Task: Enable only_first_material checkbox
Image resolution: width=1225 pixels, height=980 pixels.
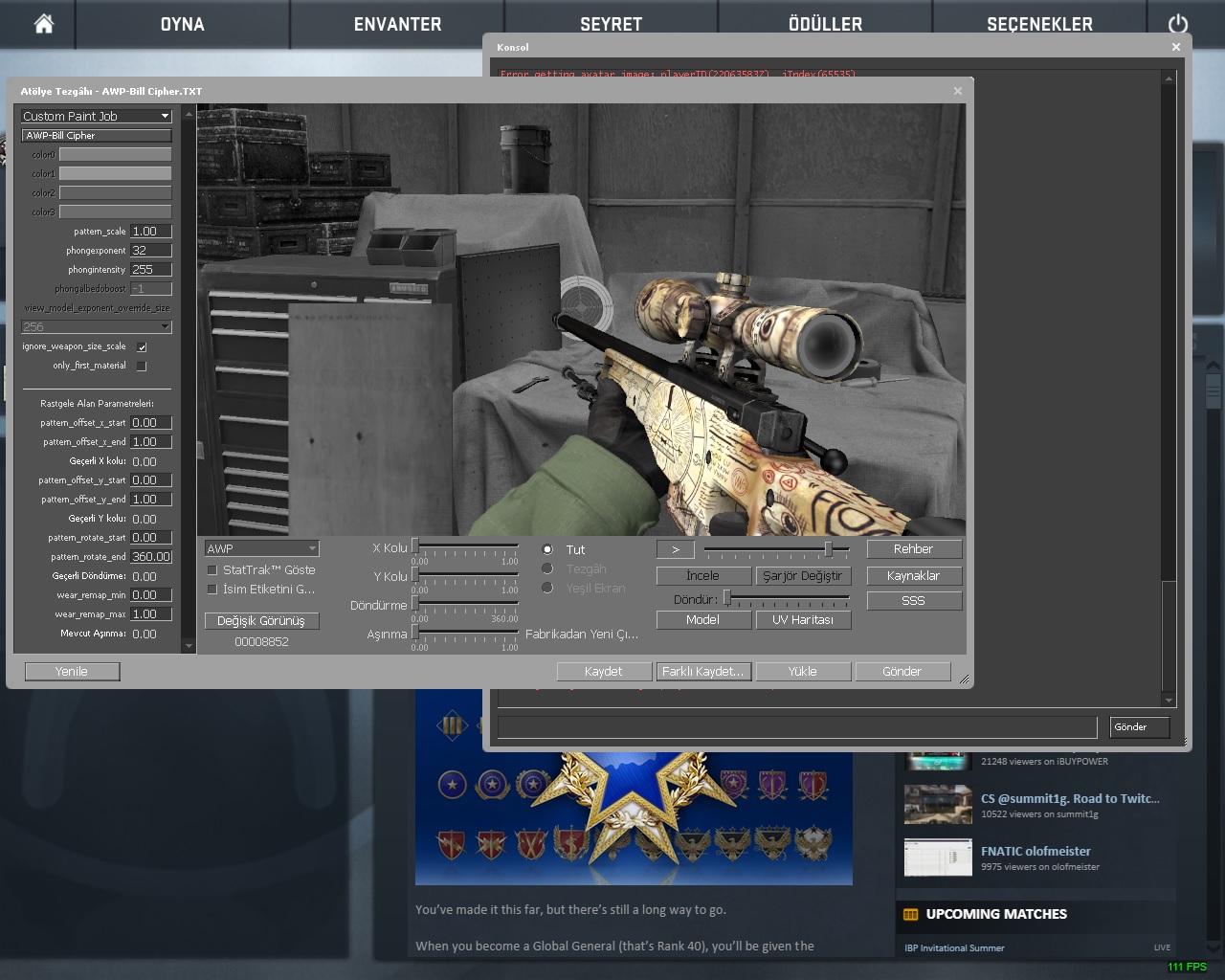Action: [142, 366]
